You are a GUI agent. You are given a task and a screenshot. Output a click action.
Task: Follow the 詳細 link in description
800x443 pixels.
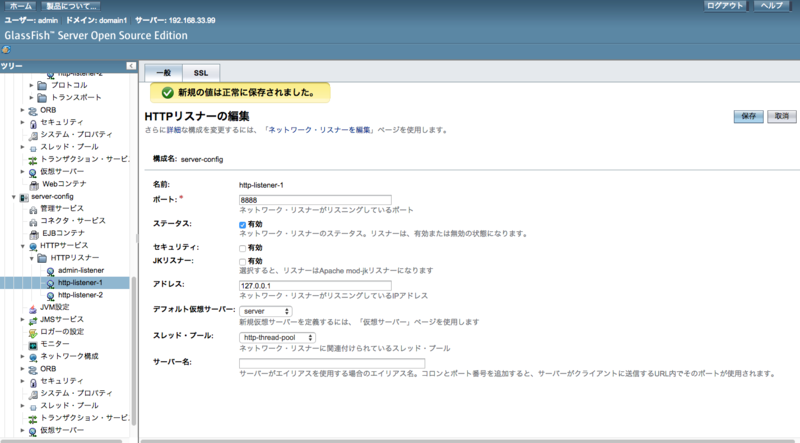pos(174,130)
